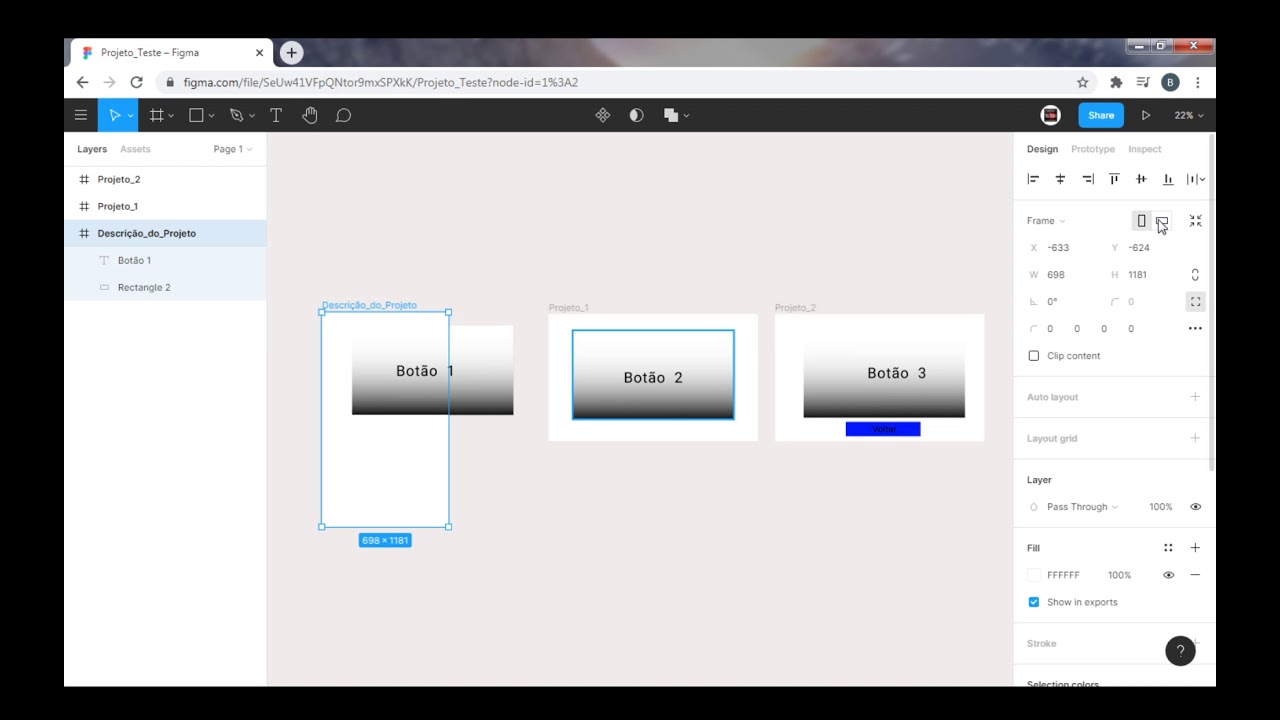Screen dimensions: 1280x720
Task: Toggle constrain proportions link
Action: coord(1195,275)
